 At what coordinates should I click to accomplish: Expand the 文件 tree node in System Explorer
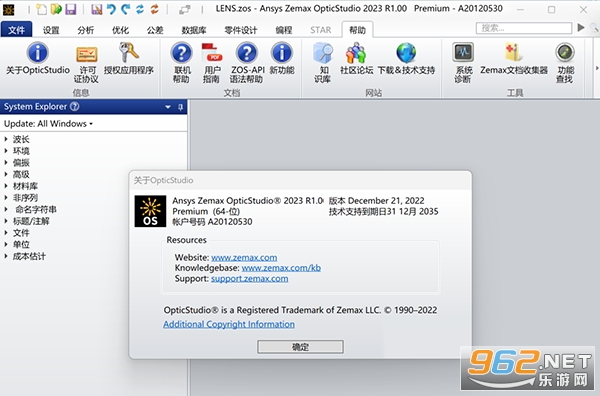pos(6,233)
